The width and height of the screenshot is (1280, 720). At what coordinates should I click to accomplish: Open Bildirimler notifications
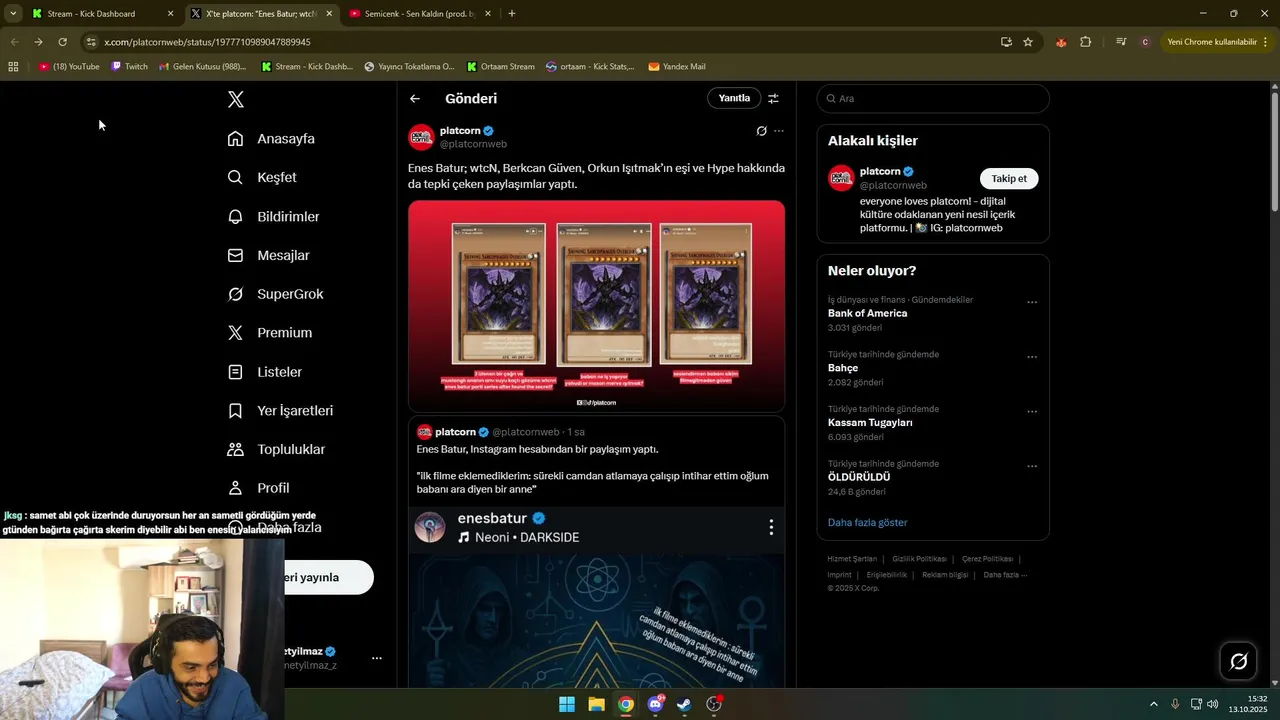click(x=273, y=216)
